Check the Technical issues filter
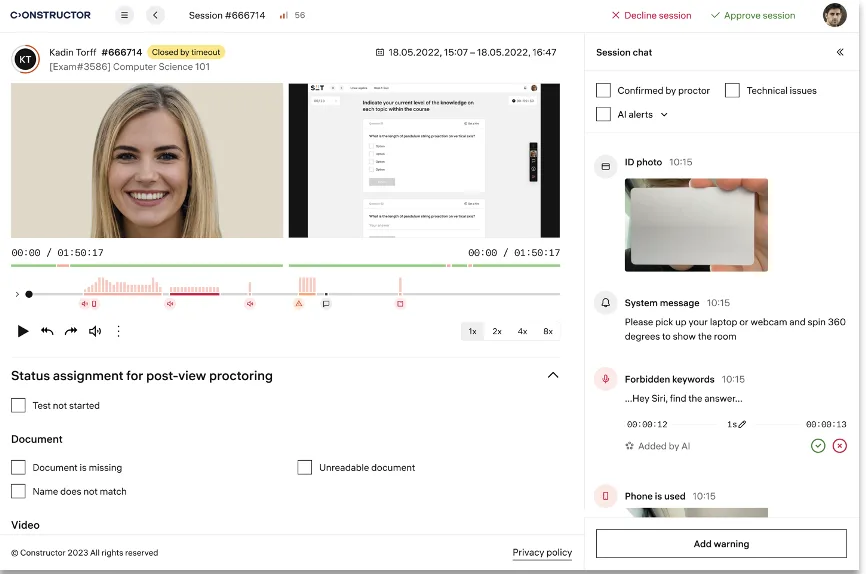 pos(732,90)
